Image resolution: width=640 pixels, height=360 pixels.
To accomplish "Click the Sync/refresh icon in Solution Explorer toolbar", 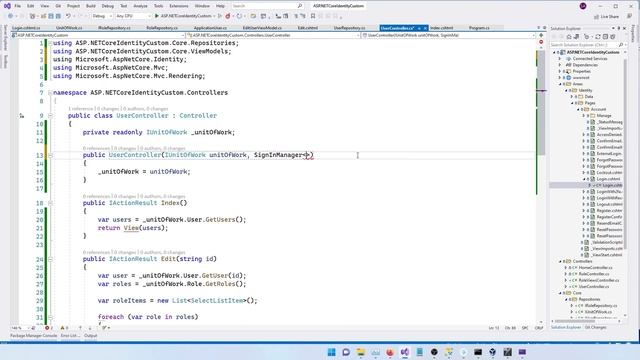I will (598, 37).
